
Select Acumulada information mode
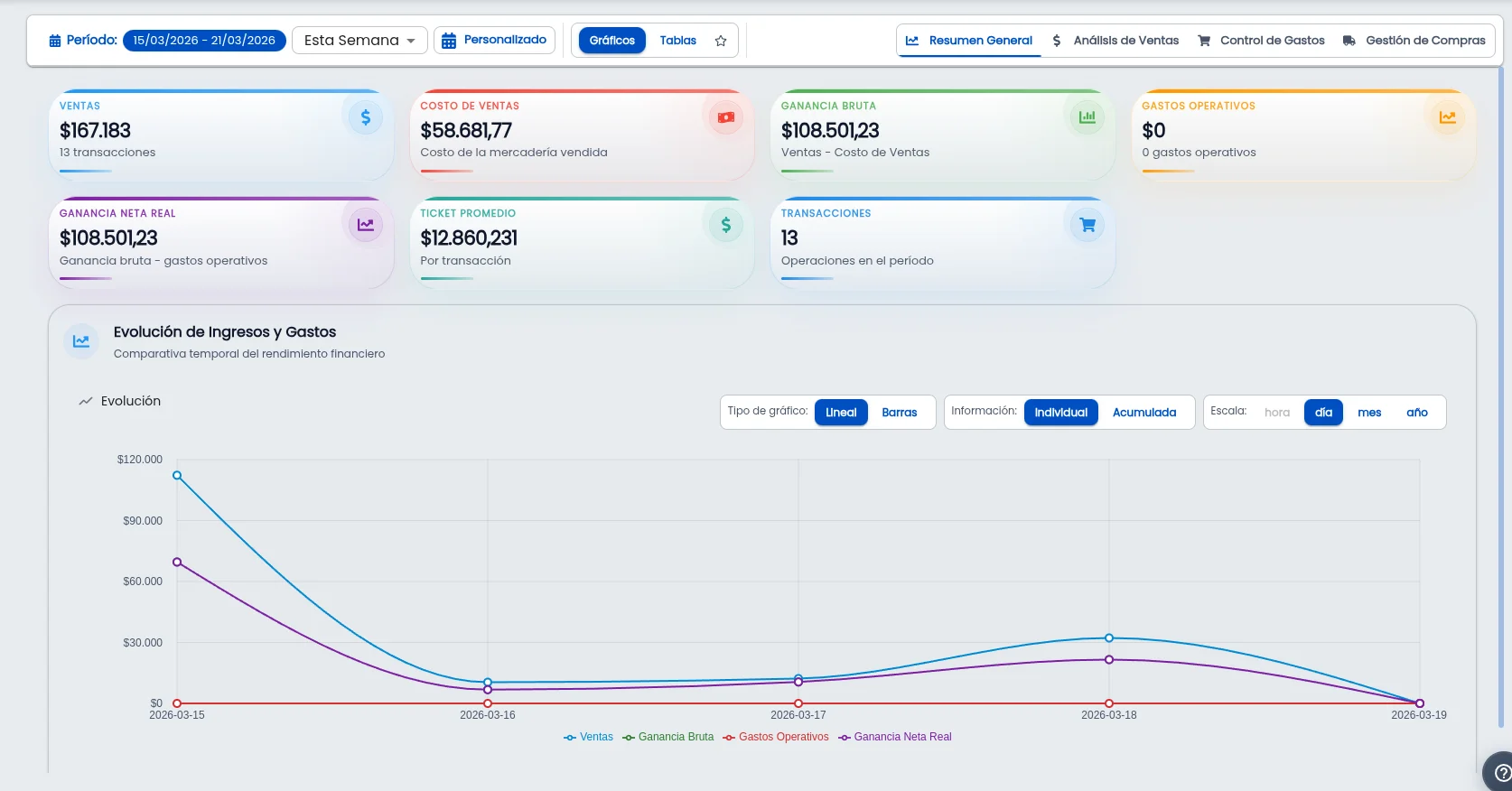pos(1143,413)
